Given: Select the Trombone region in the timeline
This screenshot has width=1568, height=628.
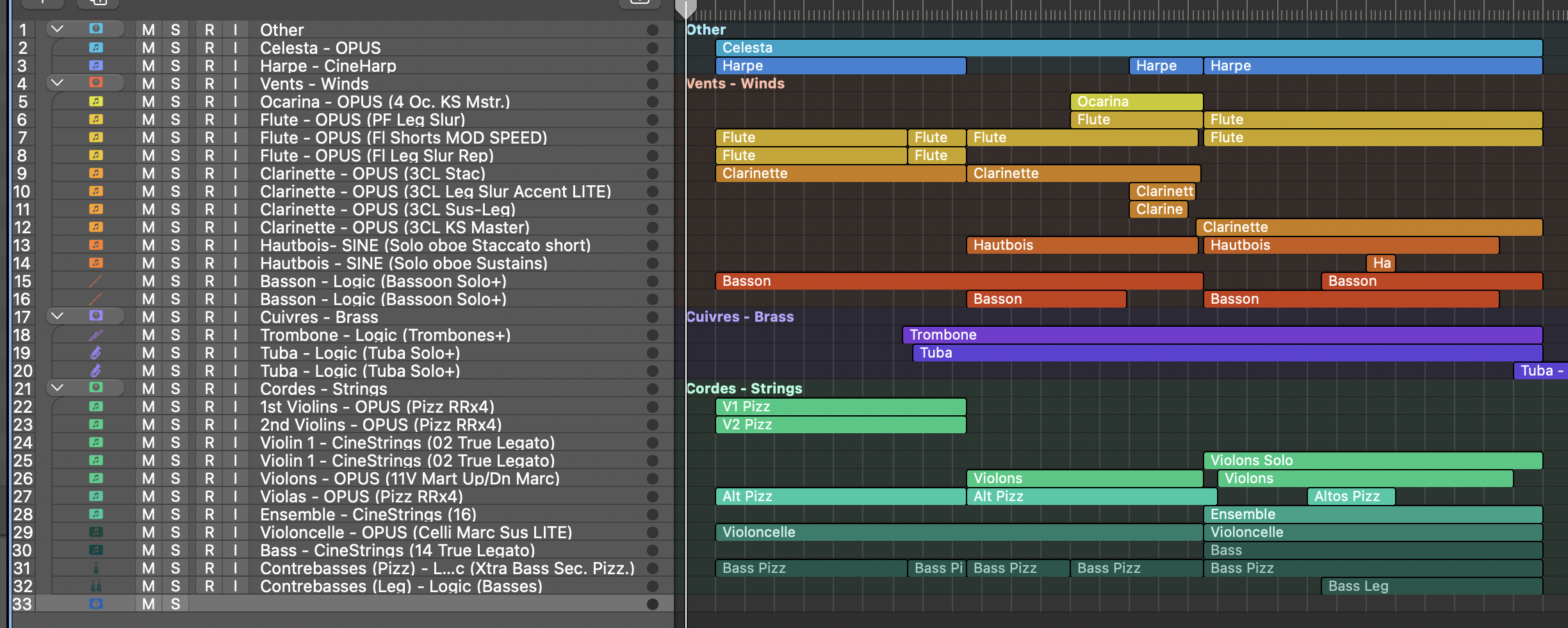Looking at the screenshot, I should [1222, 335].
